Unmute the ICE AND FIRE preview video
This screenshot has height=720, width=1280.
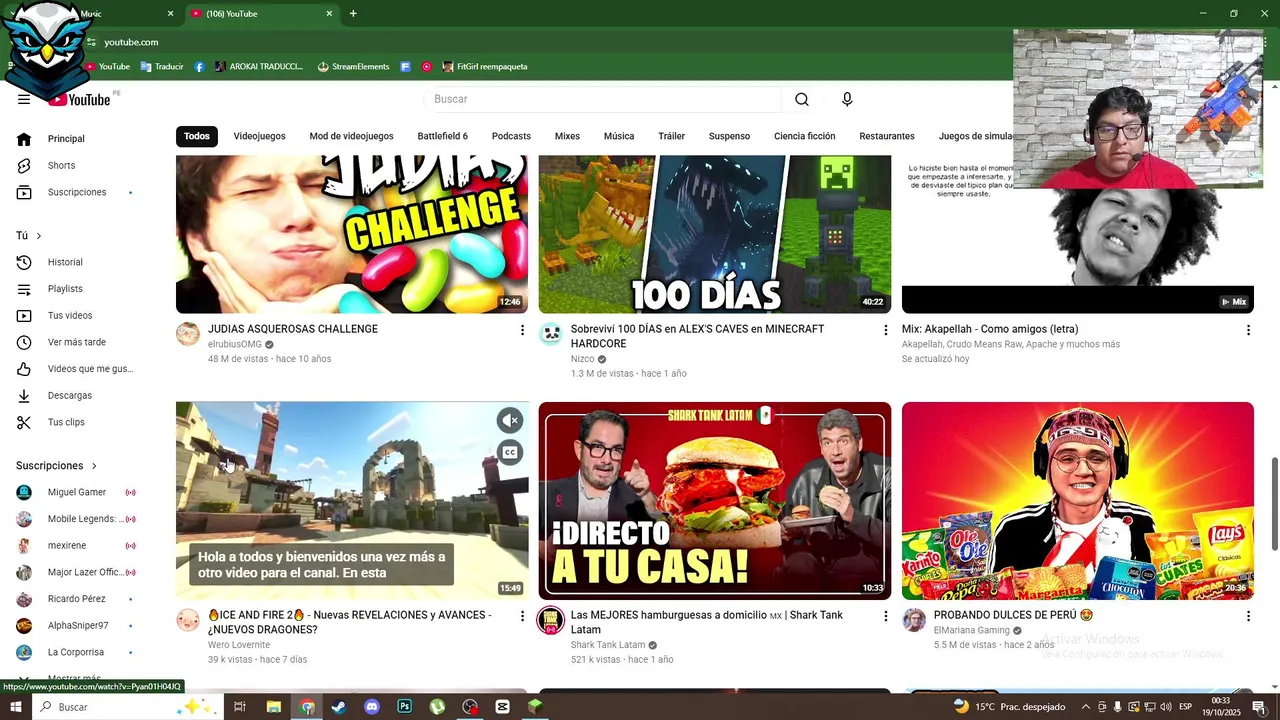(510, 420)
